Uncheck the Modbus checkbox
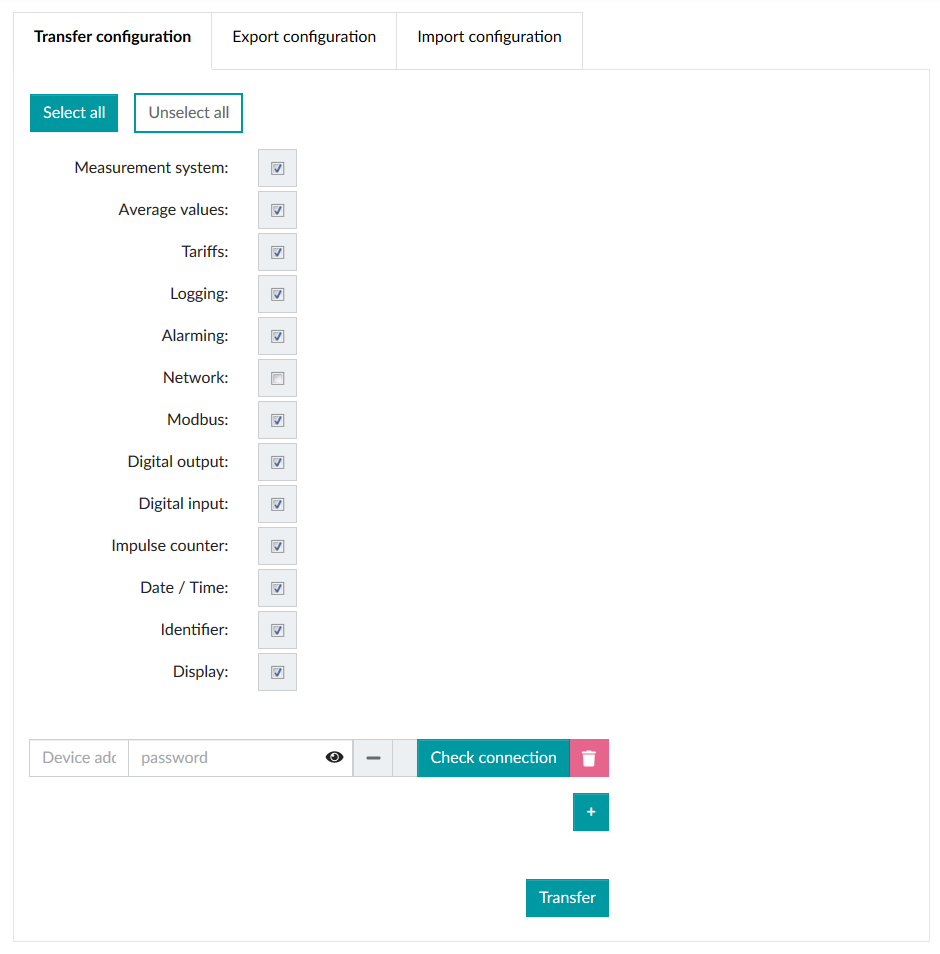The height and width of the screenshot is (954, 940). [277, 420]
